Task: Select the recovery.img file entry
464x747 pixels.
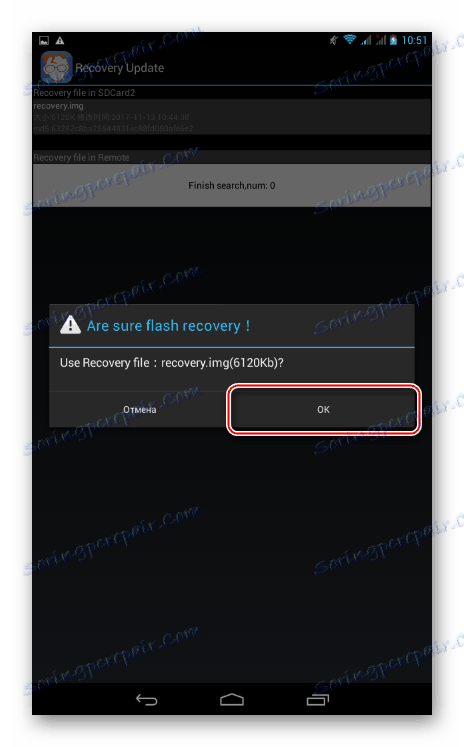Action: (x=232, y=117)
